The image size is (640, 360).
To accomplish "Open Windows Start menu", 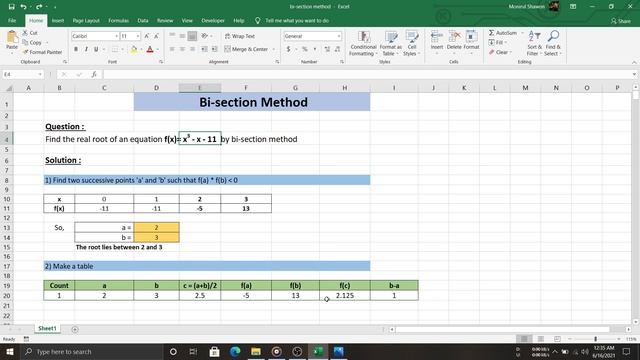I will [x=10, y=351].
